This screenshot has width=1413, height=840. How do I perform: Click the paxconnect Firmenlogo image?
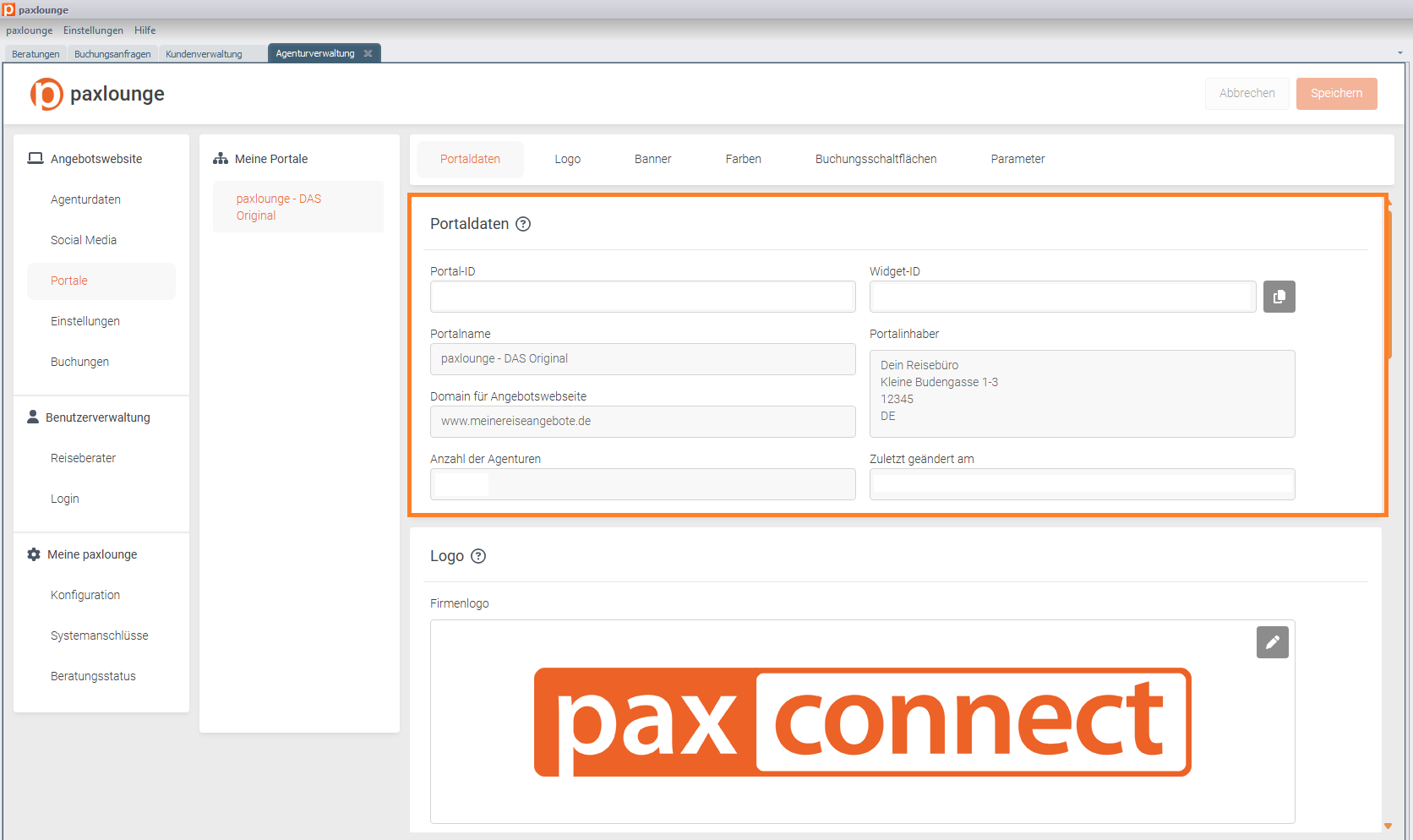tap(863, 723)
